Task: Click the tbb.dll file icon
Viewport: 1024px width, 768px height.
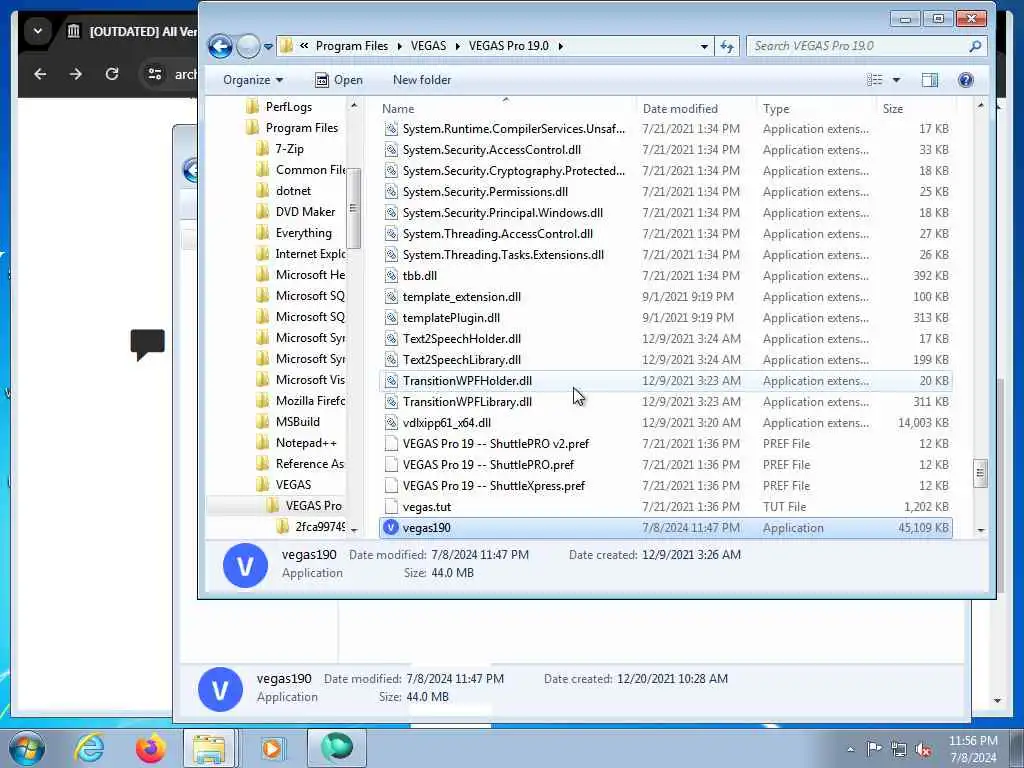Action: pyautogui.click(x=391, y=276)
